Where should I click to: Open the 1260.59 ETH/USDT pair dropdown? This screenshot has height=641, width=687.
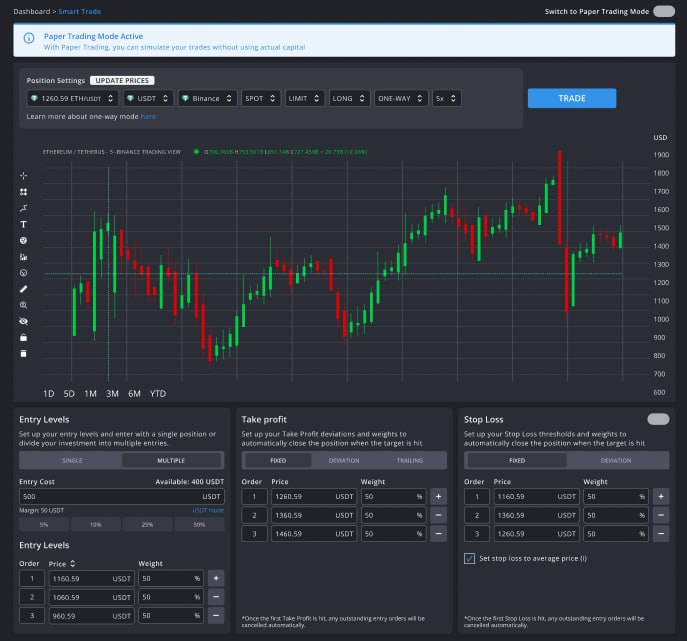(x=72, y=99)
